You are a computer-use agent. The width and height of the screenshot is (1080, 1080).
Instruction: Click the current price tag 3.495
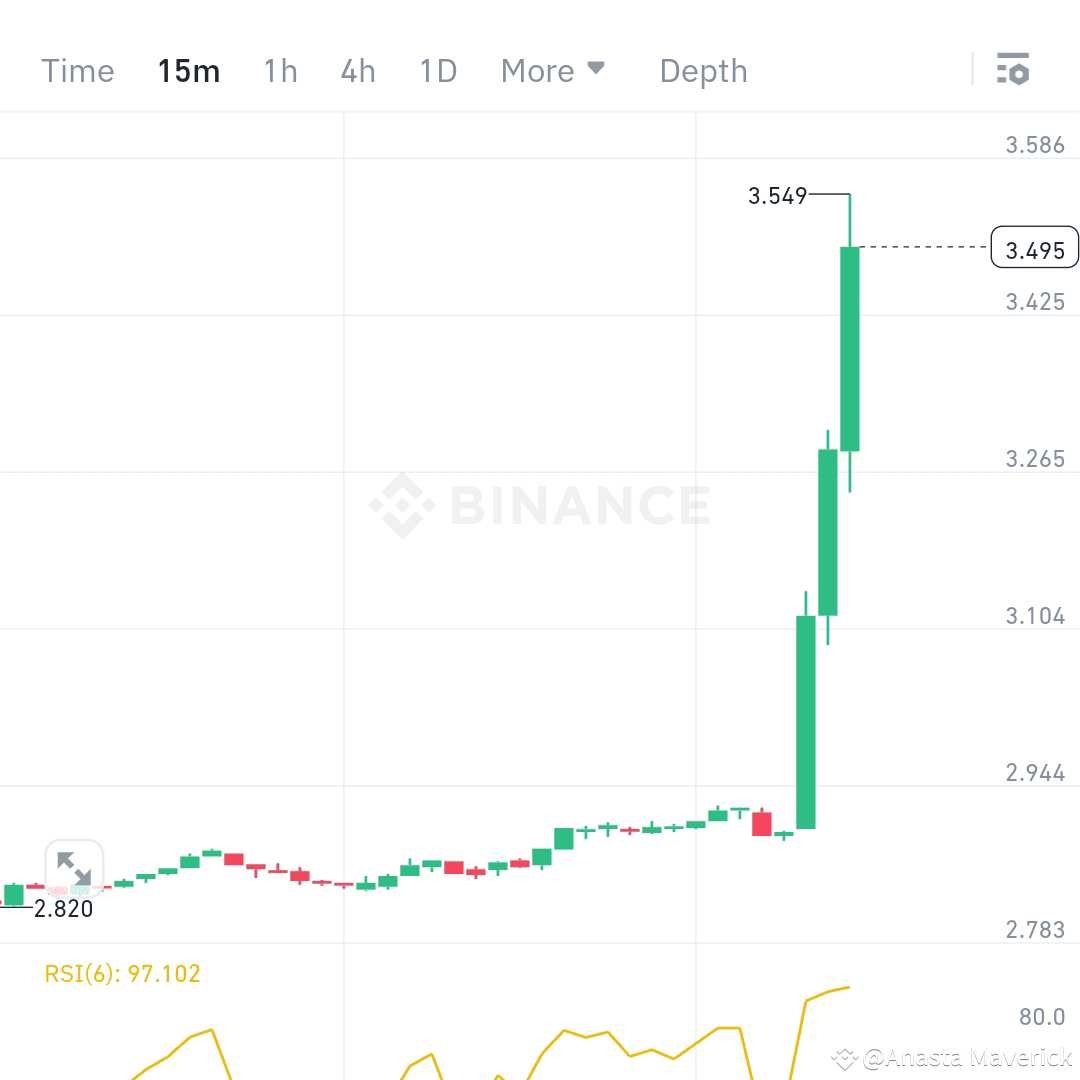tap(1034, 247)
